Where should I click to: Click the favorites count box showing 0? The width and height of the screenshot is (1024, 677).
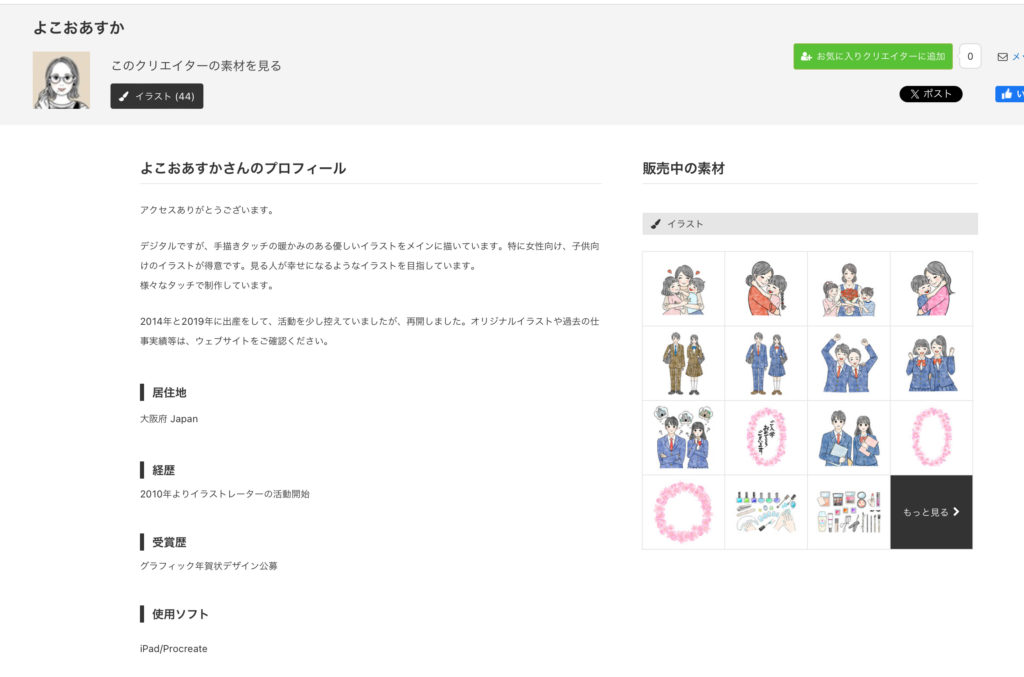click(x=969, y=56)
